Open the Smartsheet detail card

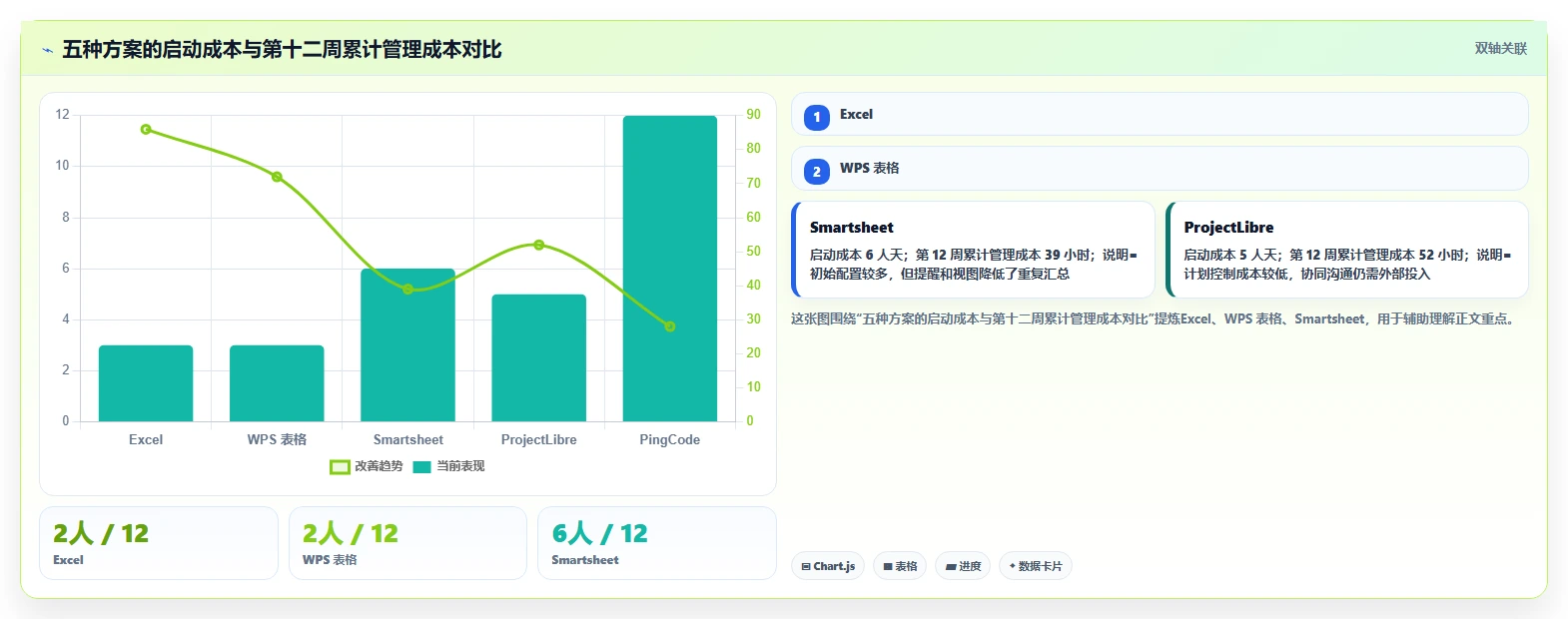pyautogui.click(x=973, y=250)
